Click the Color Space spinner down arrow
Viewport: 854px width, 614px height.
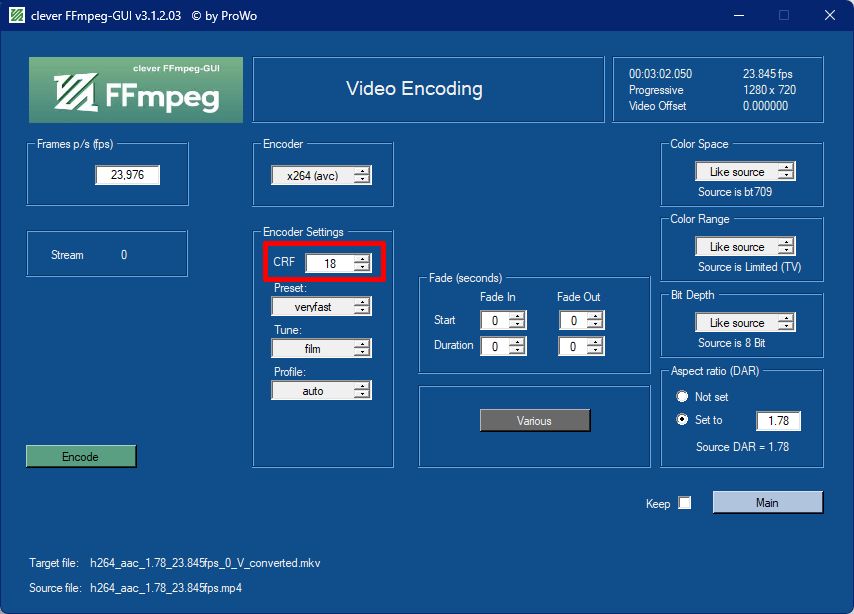point(786,176)
